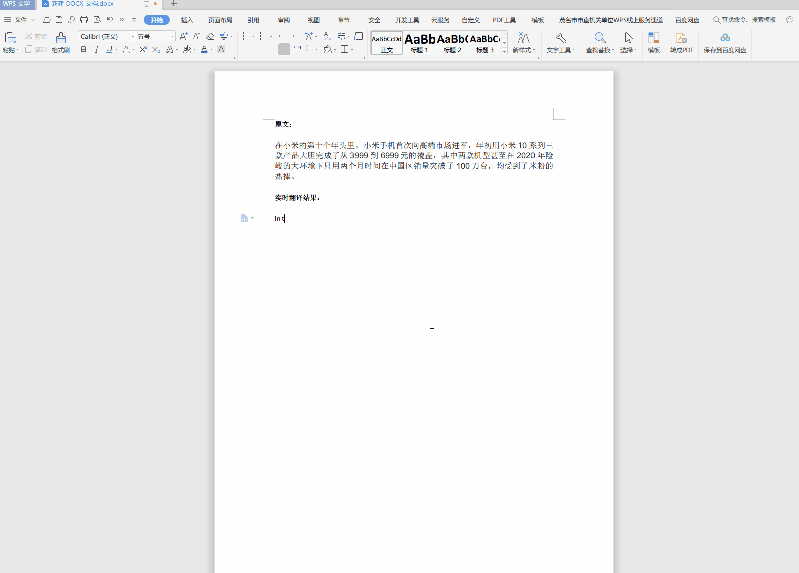Toggle subscript formatting
The width and height of the screenshot is (799, 573).
[156, 49]
